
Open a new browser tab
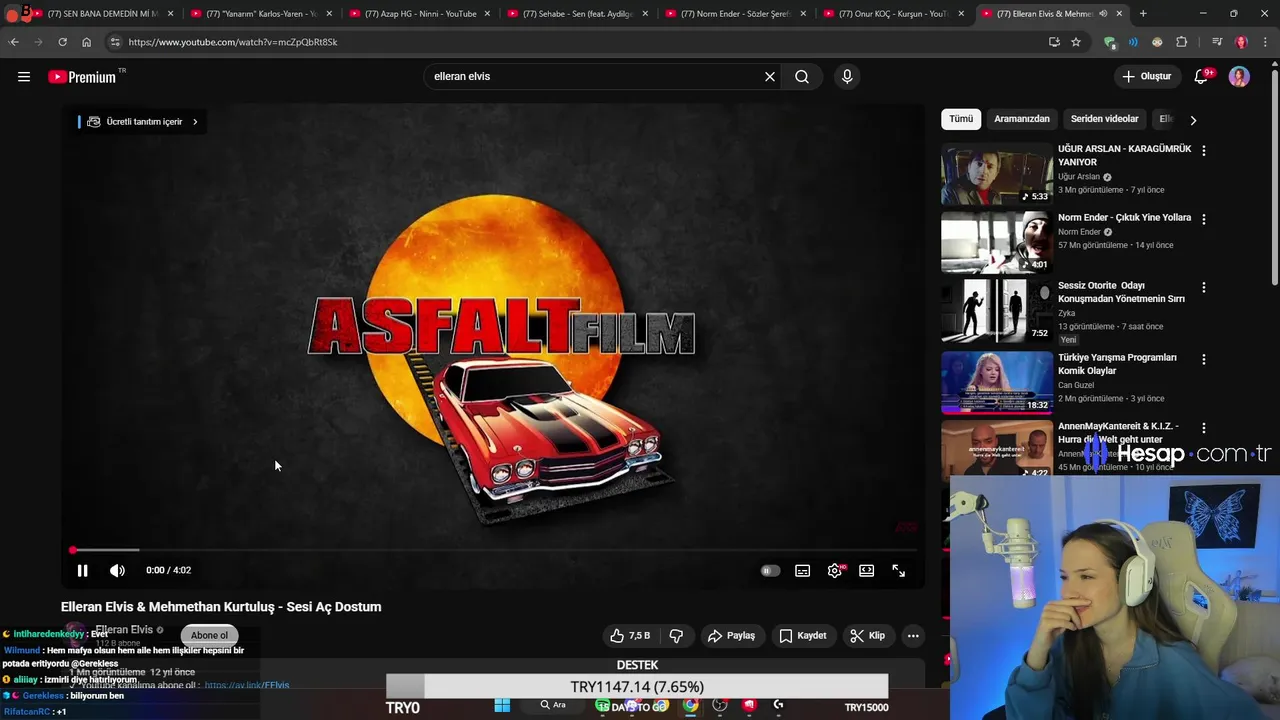(x=1143, y=14)
